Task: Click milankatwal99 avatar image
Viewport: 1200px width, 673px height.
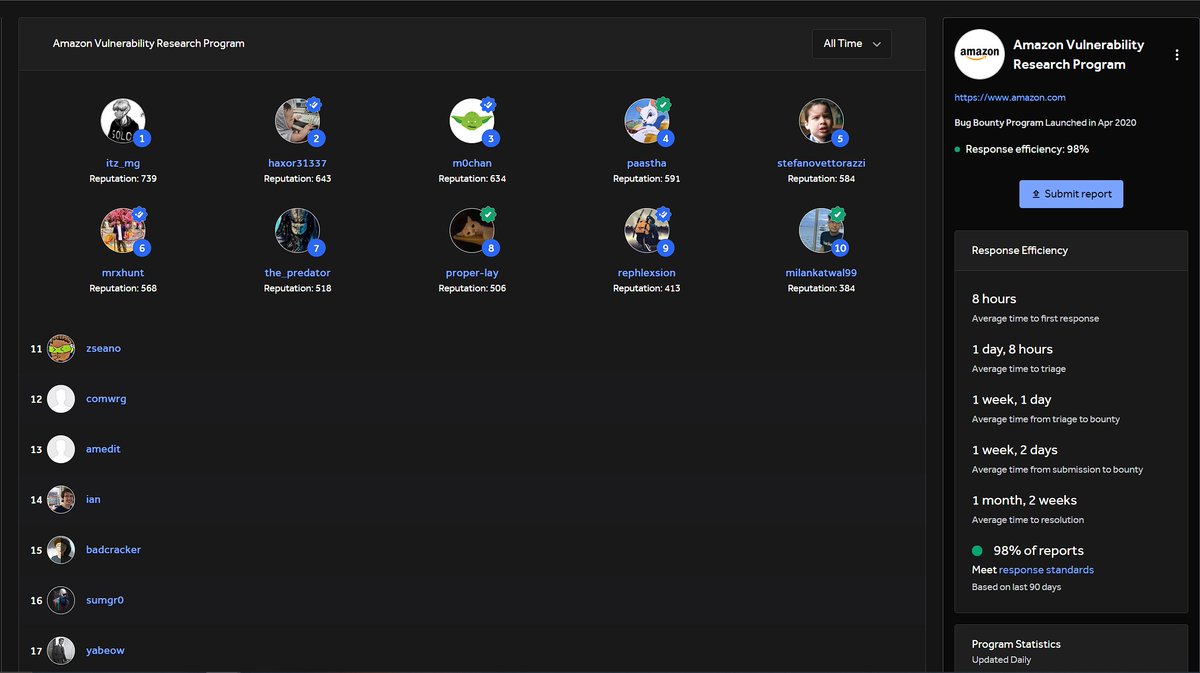Action: click(821, 231)
